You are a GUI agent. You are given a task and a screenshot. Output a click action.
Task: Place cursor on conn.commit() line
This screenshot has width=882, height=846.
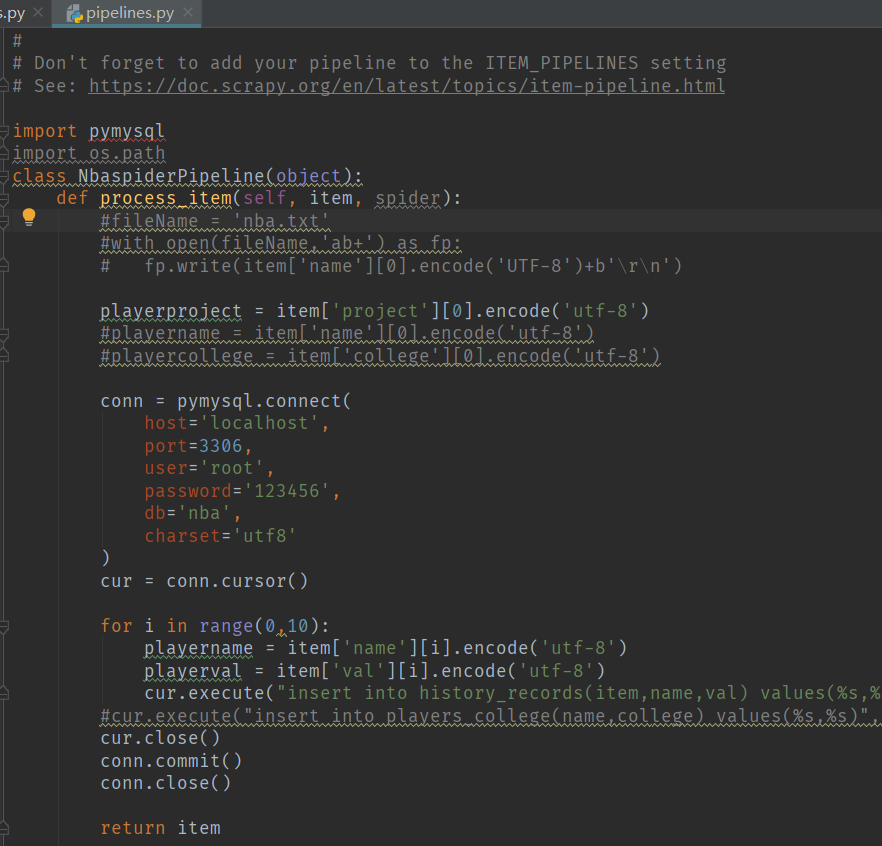[x=171, y=760]
